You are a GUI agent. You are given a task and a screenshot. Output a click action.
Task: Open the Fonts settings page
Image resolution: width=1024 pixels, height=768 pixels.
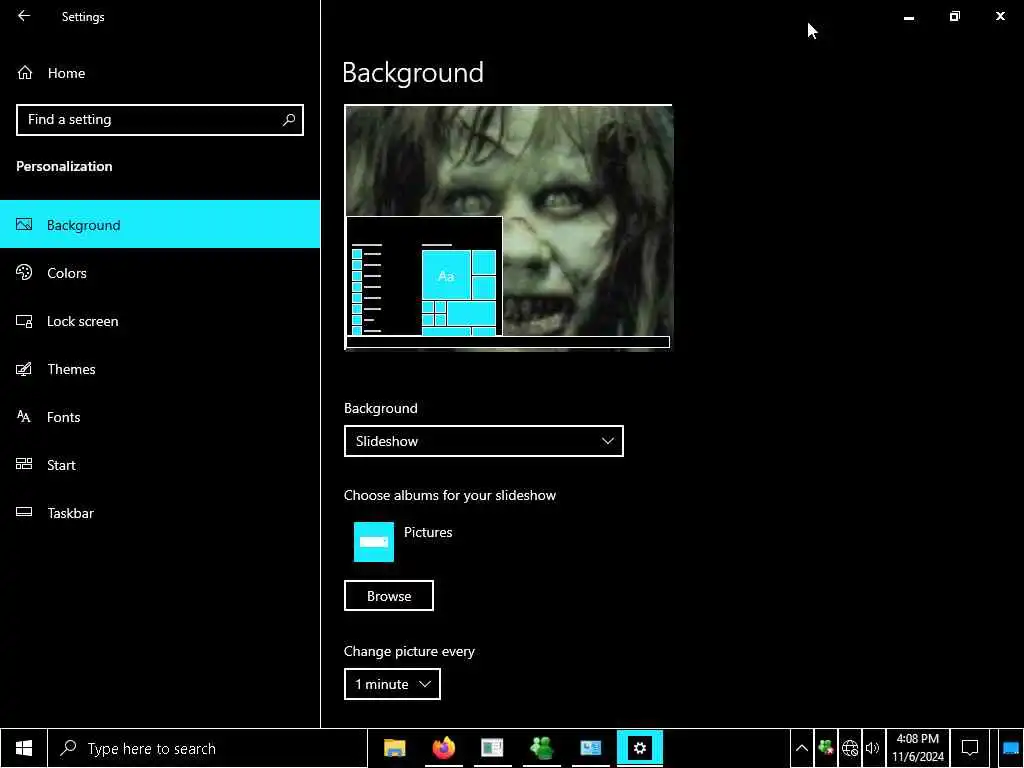click(x=160, y=417)
